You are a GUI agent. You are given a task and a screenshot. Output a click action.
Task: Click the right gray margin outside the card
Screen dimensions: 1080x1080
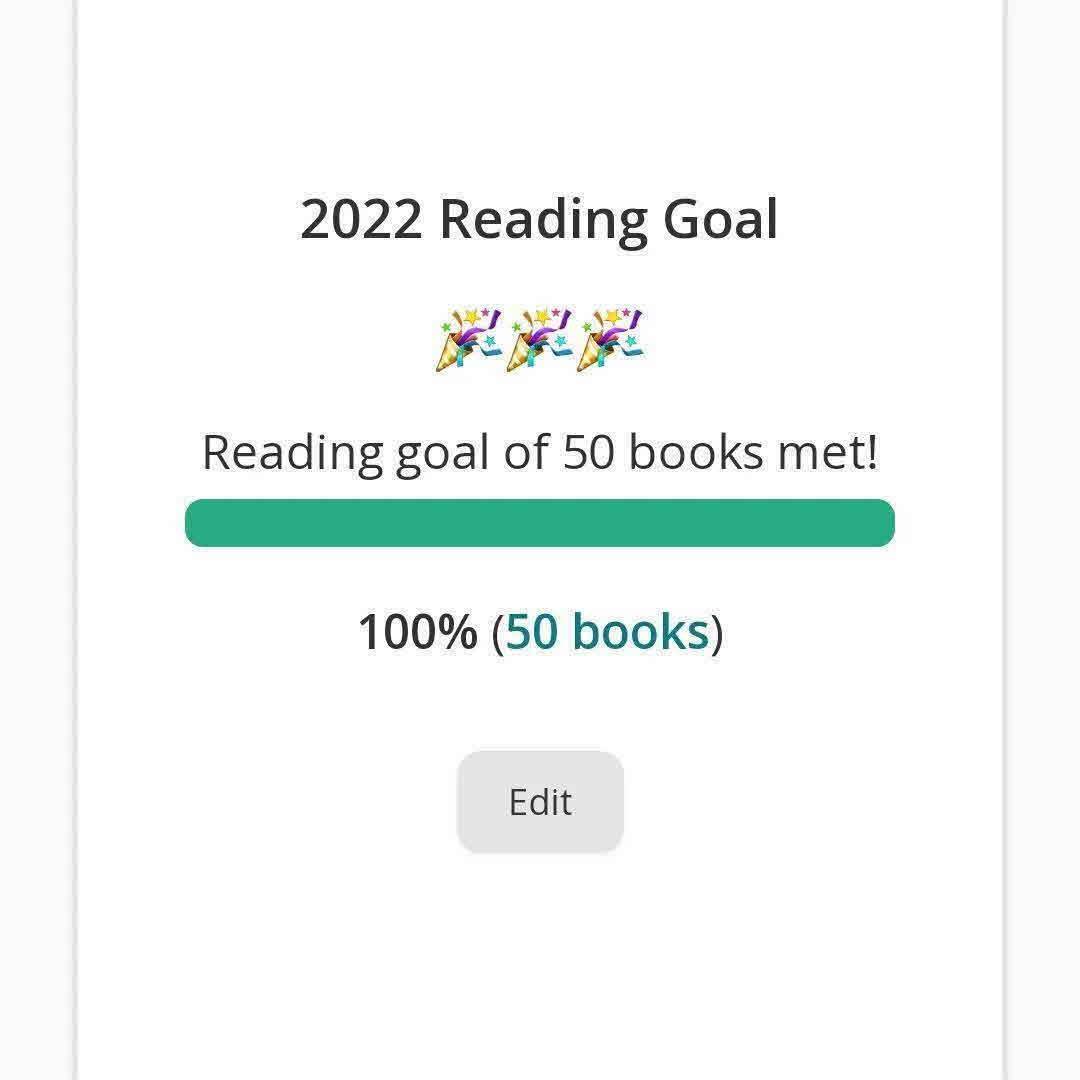pyautogui.click(x=1044, y=540)
